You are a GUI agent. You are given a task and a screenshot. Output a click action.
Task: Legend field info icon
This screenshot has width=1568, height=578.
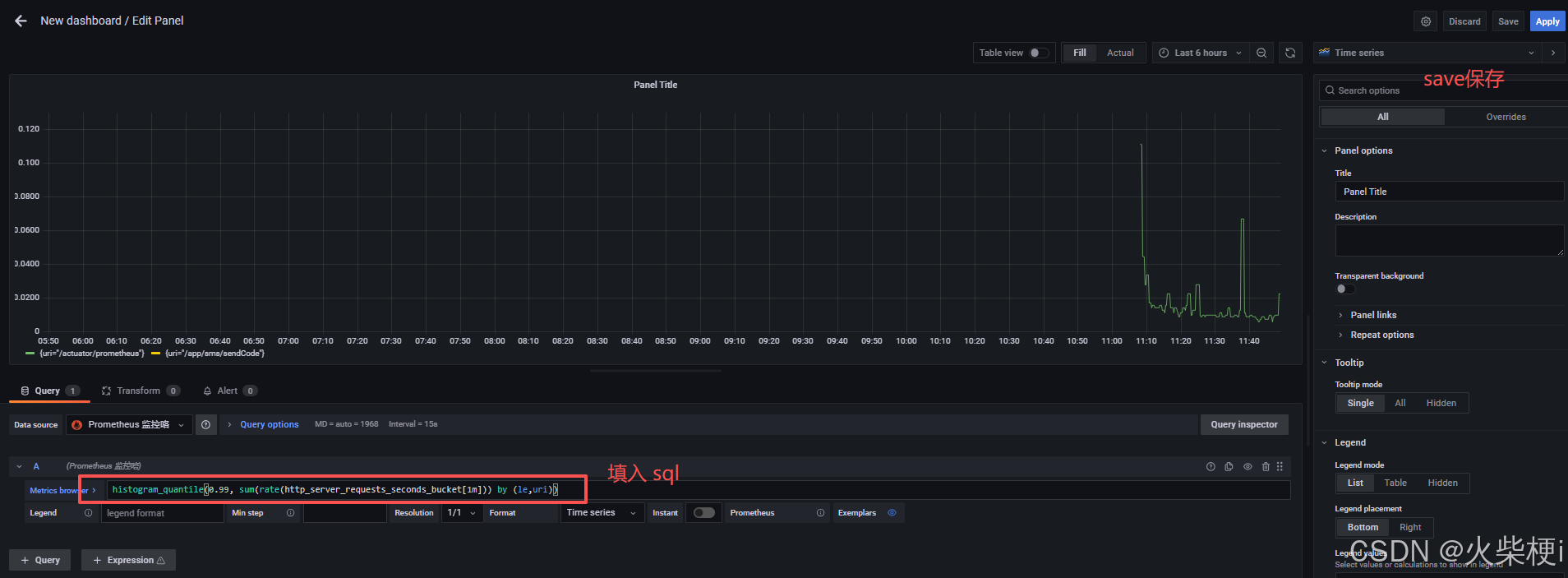point(88,512)
